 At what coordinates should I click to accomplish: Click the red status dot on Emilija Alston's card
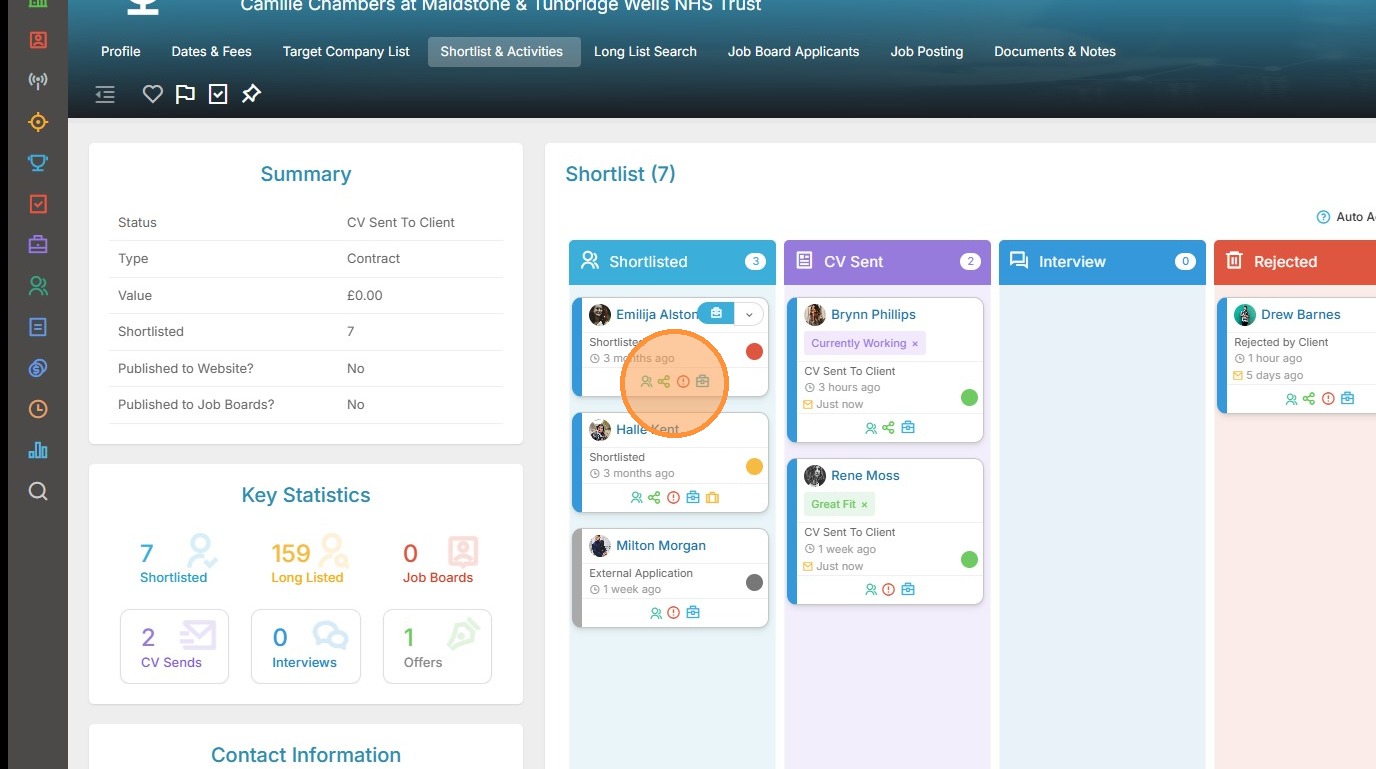pyautogui.click(x=754, y=351)
